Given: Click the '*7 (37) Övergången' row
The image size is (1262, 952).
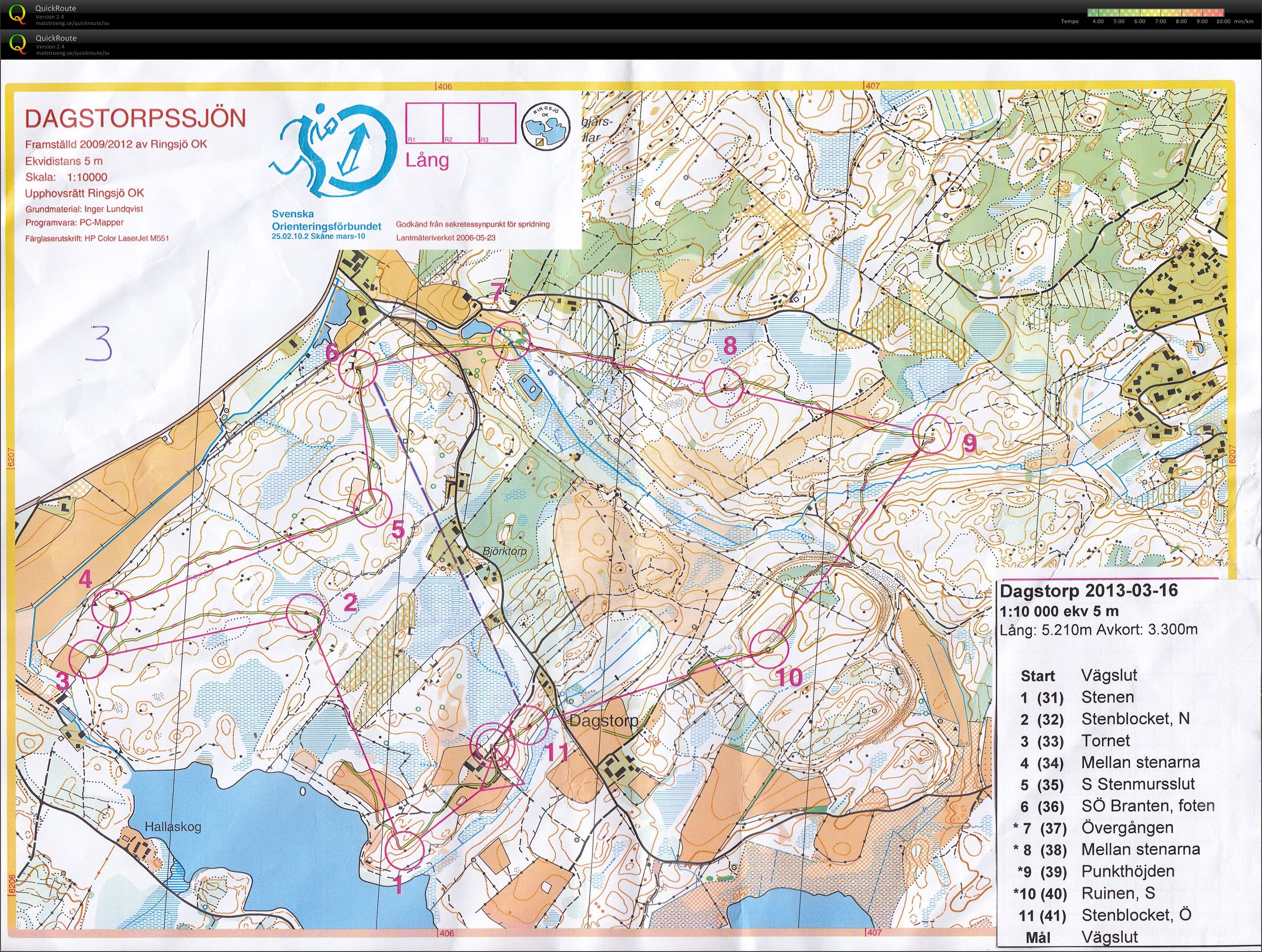Looking at the screenshot, I should pos(1093,828).
